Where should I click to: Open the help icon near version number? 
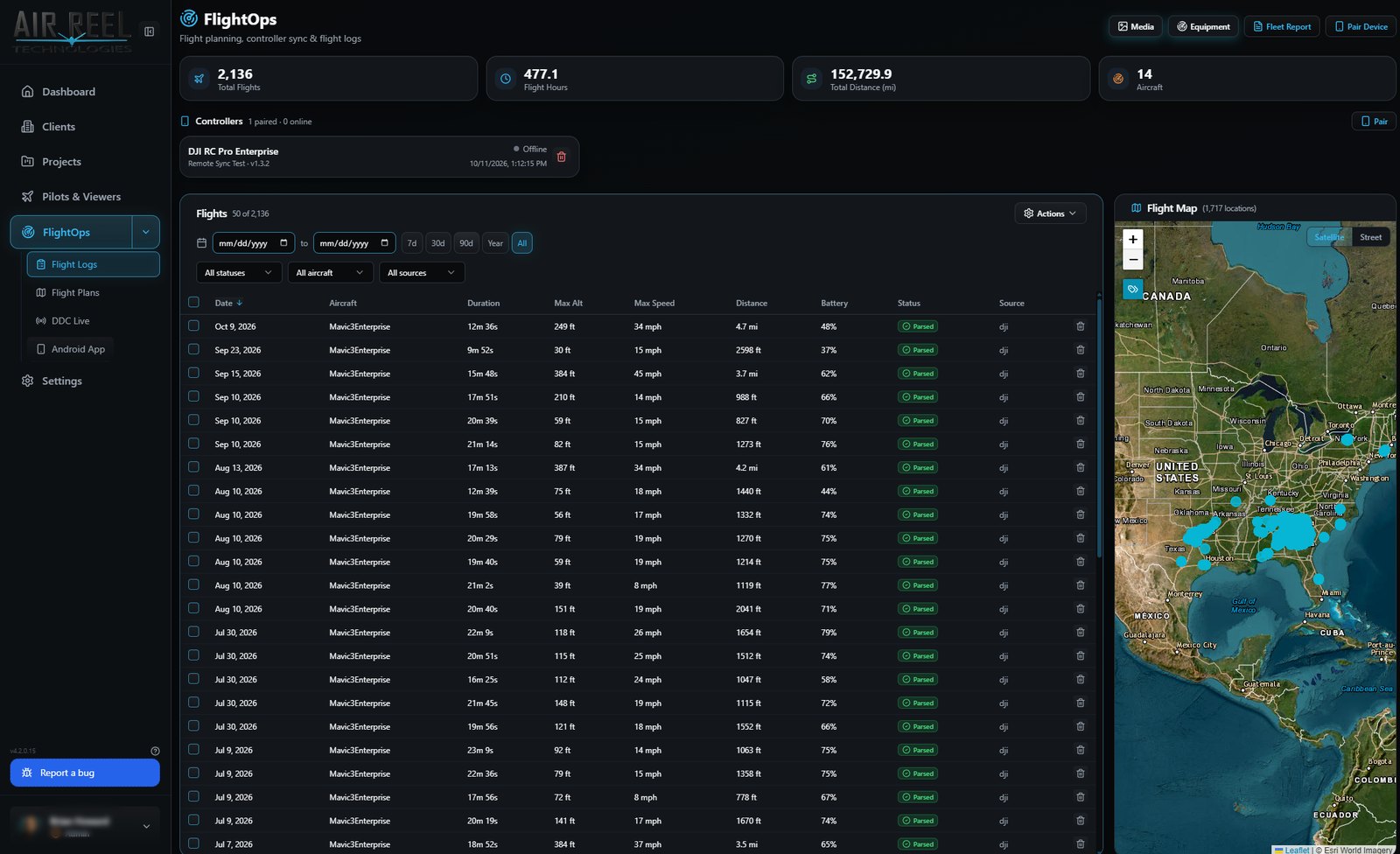point(155,751)
